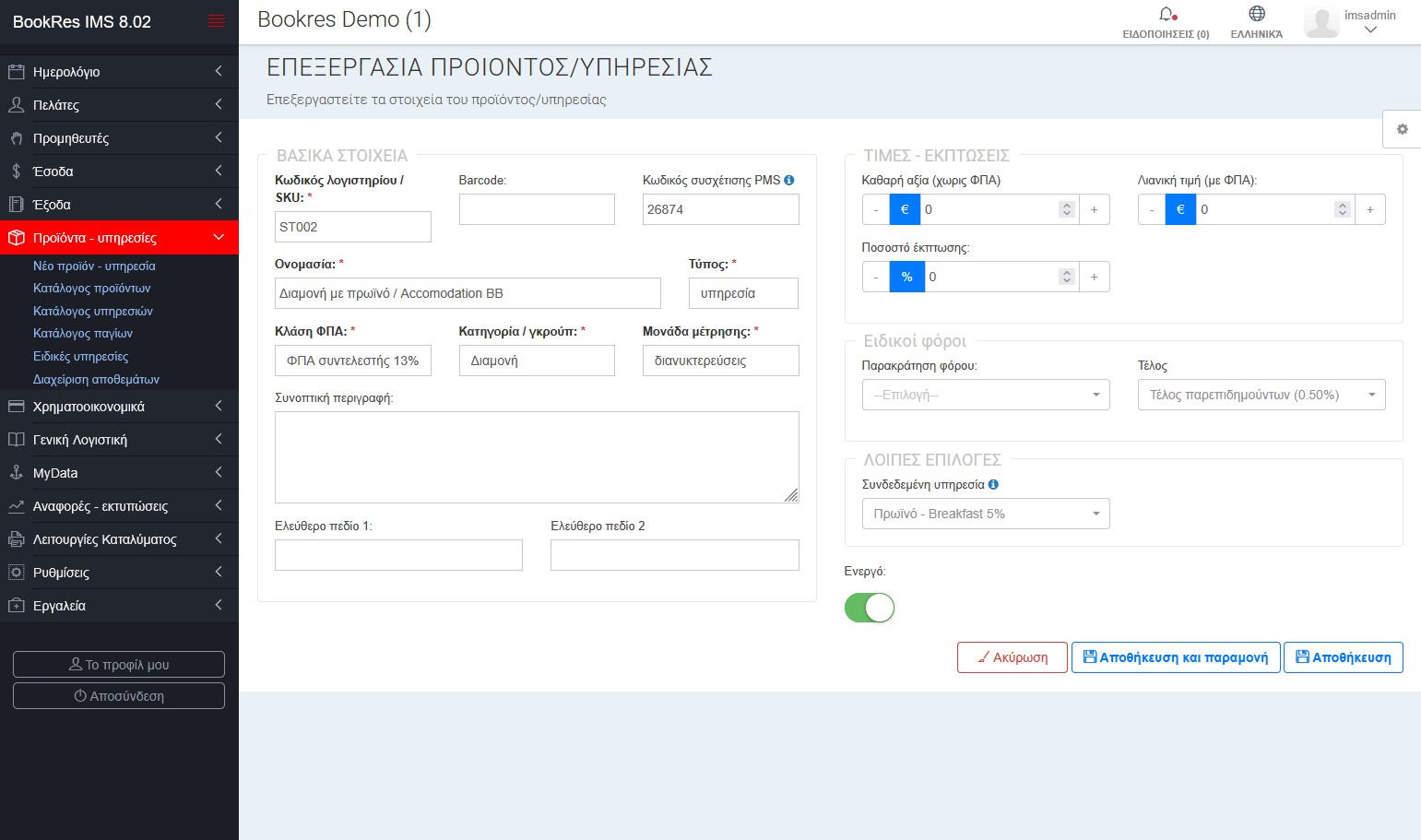Screen dimensions: 1421x840
Task: Expand the Ημερολόγιο sidebar menu
Action: tap(119, 72)
